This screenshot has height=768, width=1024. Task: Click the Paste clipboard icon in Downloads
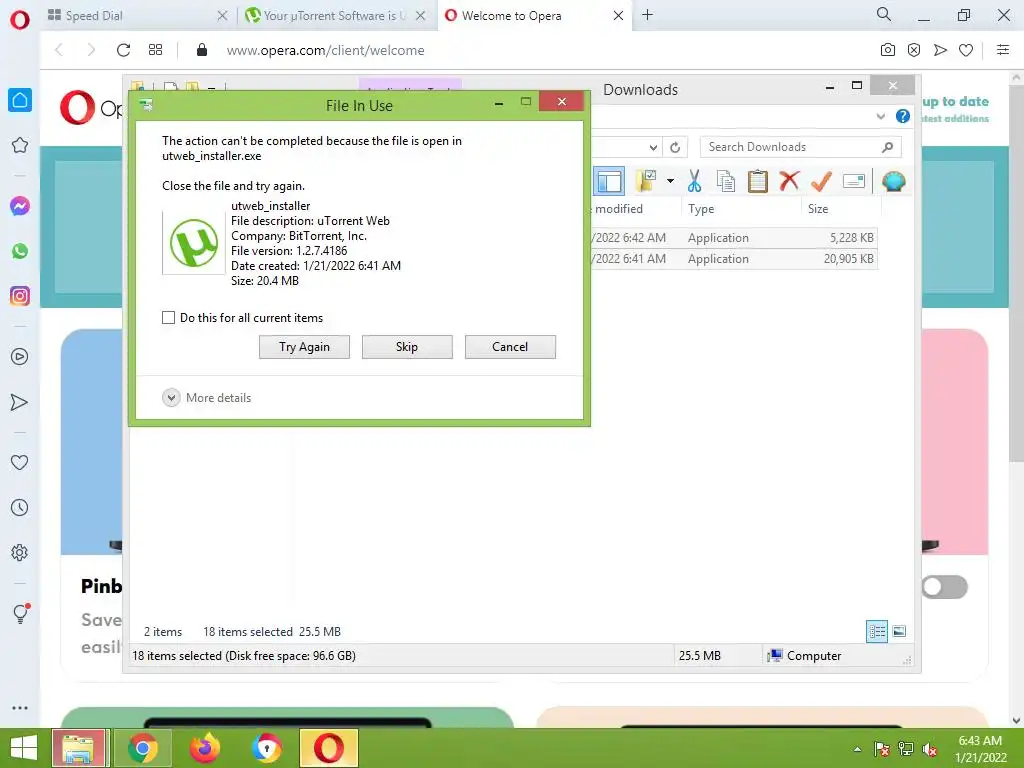tap(758, 181)
